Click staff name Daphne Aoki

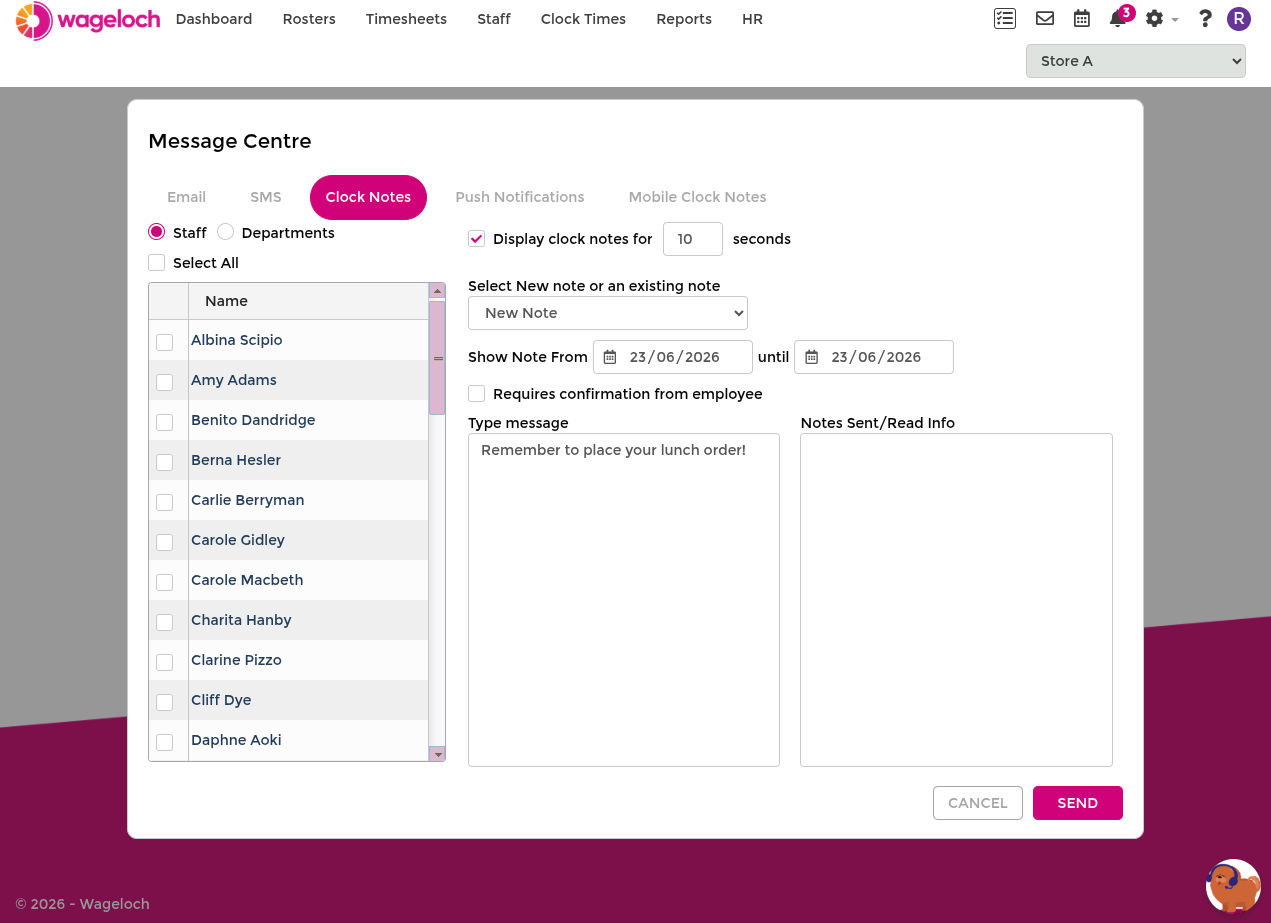tap(236, 740)
